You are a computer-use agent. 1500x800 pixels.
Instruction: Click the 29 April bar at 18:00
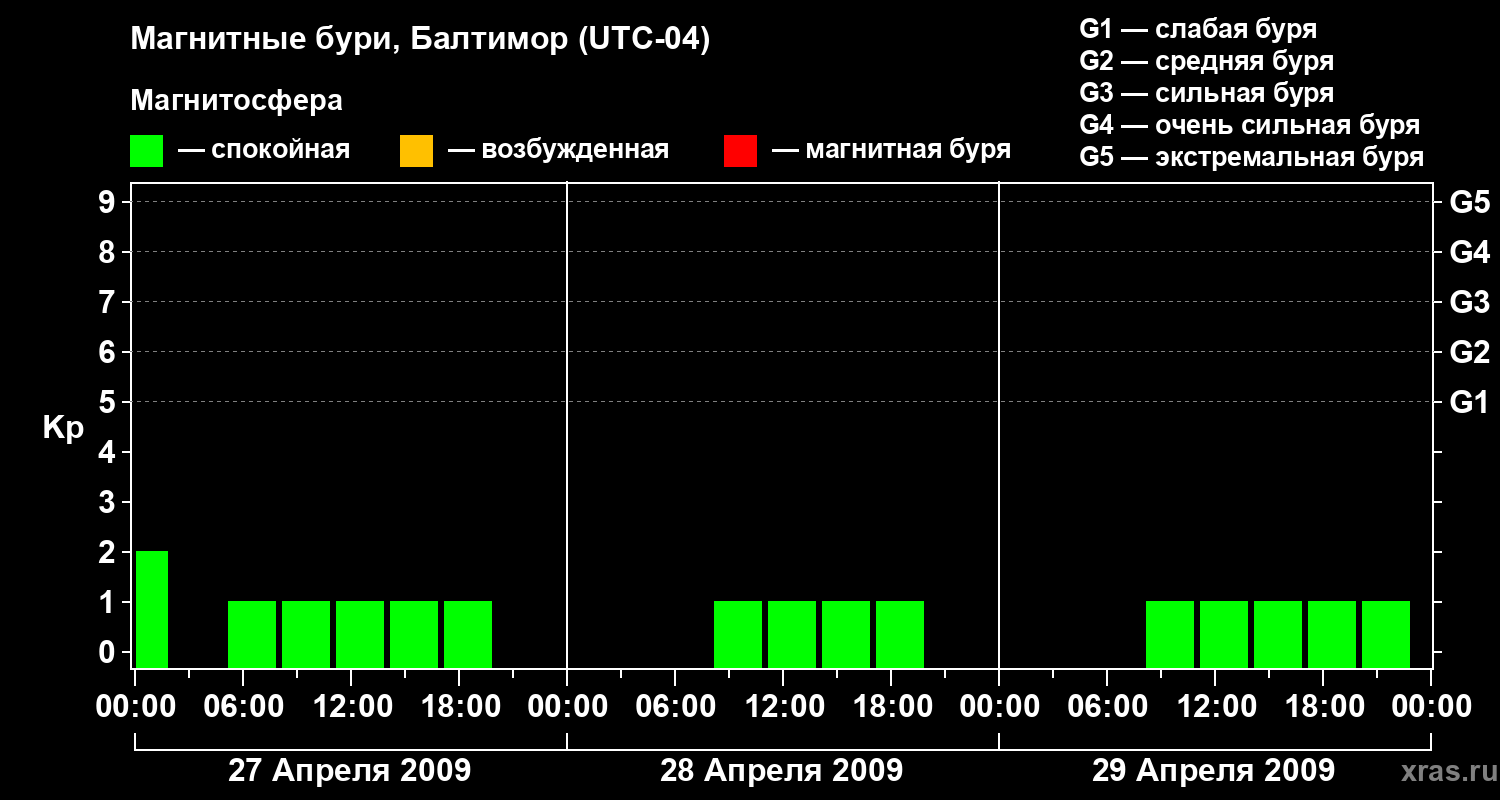click(x=1332, y=634)
